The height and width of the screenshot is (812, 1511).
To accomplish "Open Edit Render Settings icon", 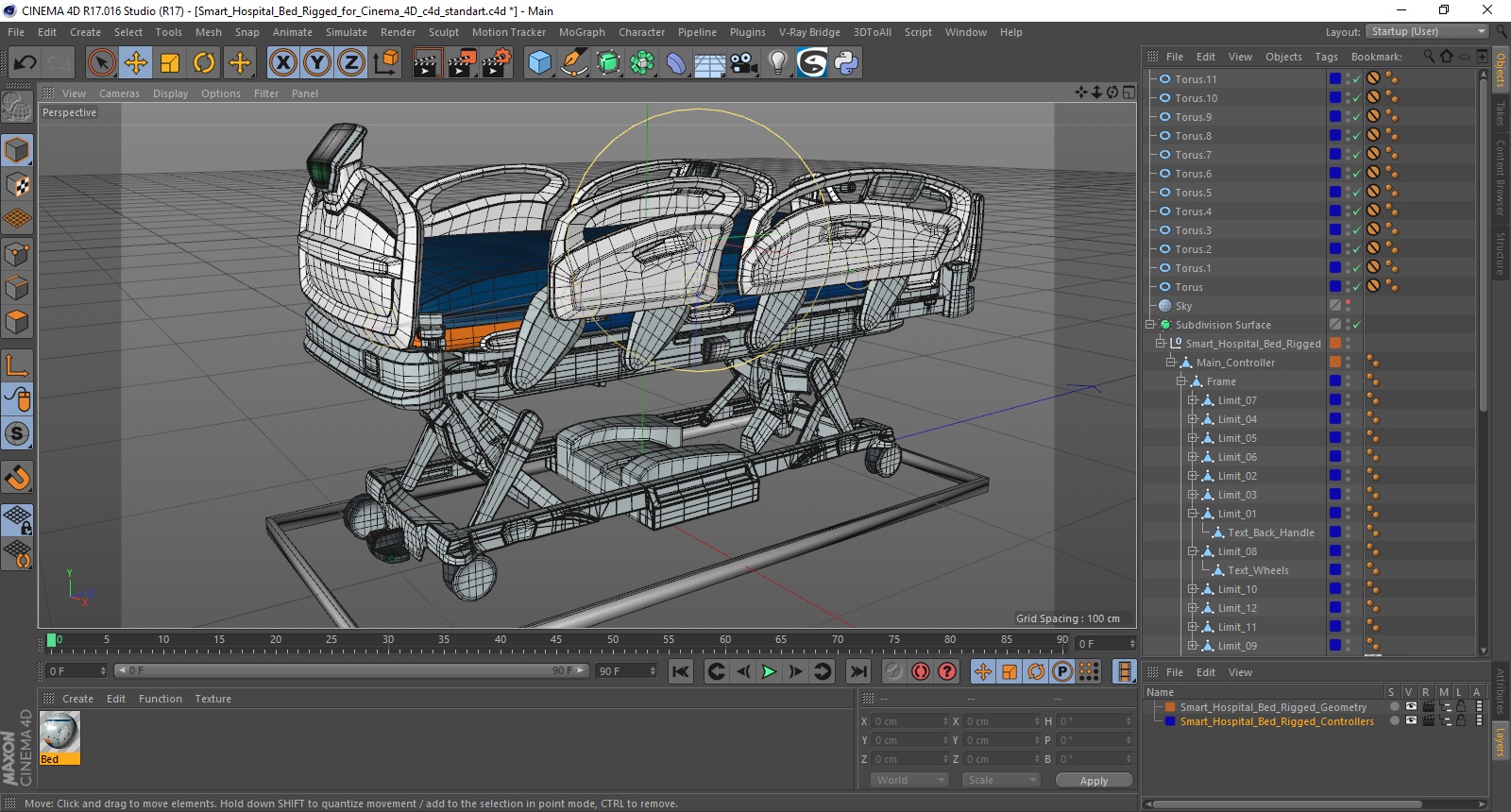I will [x=497, y=63].
